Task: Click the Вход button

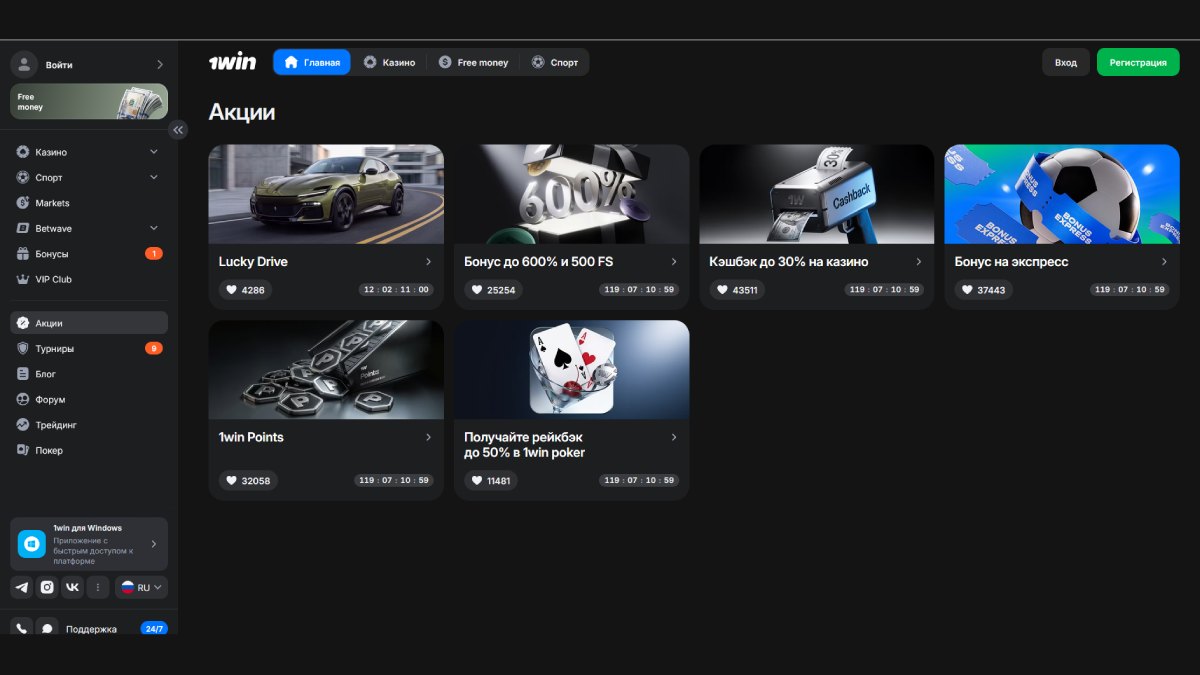Action: [1066, 62]
